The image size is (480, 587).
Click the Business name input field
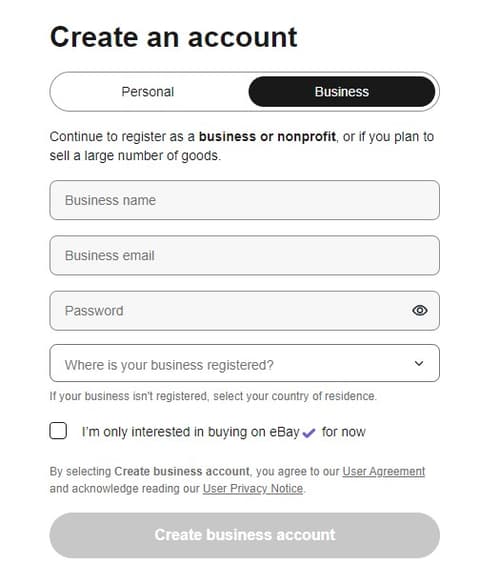[x=244, y=200]
